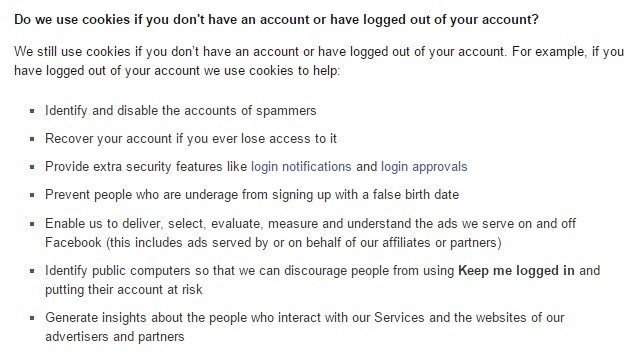This screenshot has height=361, width=642.
Task: Open the login notifications link
Action: coord(301,167)
